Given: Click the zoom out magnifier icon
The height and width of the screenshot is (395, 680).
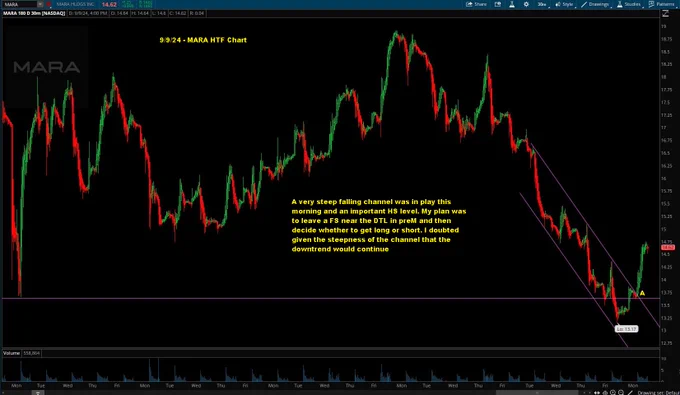Looking at the screenshot, I should pos(621,392).
